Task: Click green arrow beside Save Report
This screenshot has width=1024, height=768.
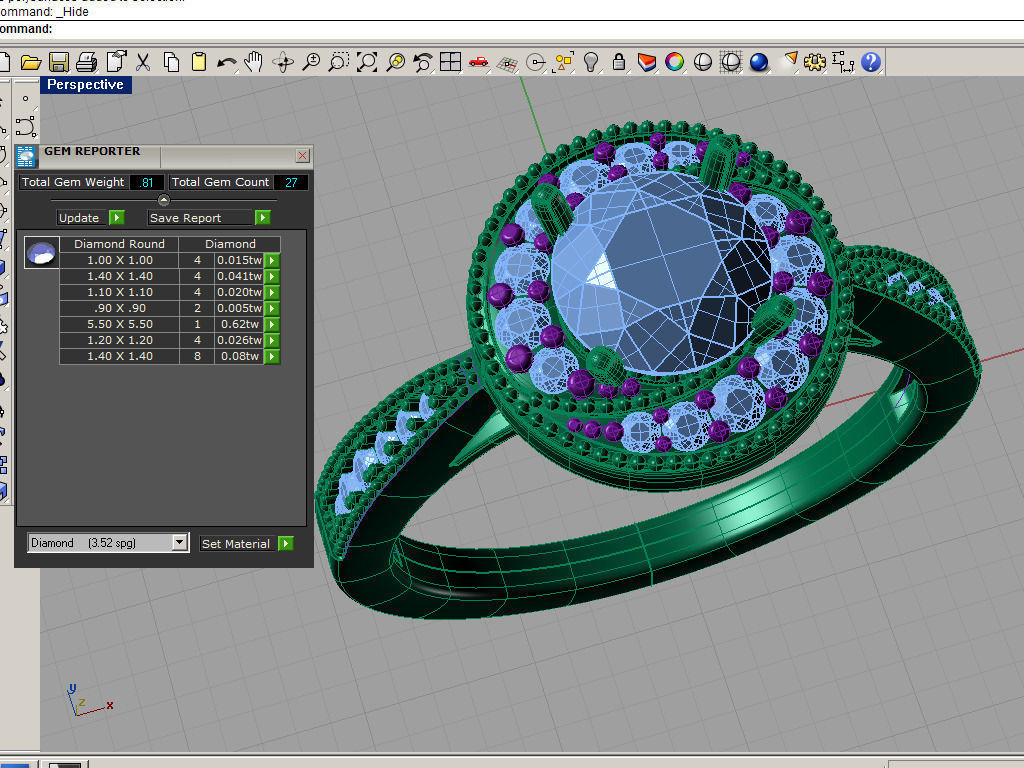Action: click(263, 217)
